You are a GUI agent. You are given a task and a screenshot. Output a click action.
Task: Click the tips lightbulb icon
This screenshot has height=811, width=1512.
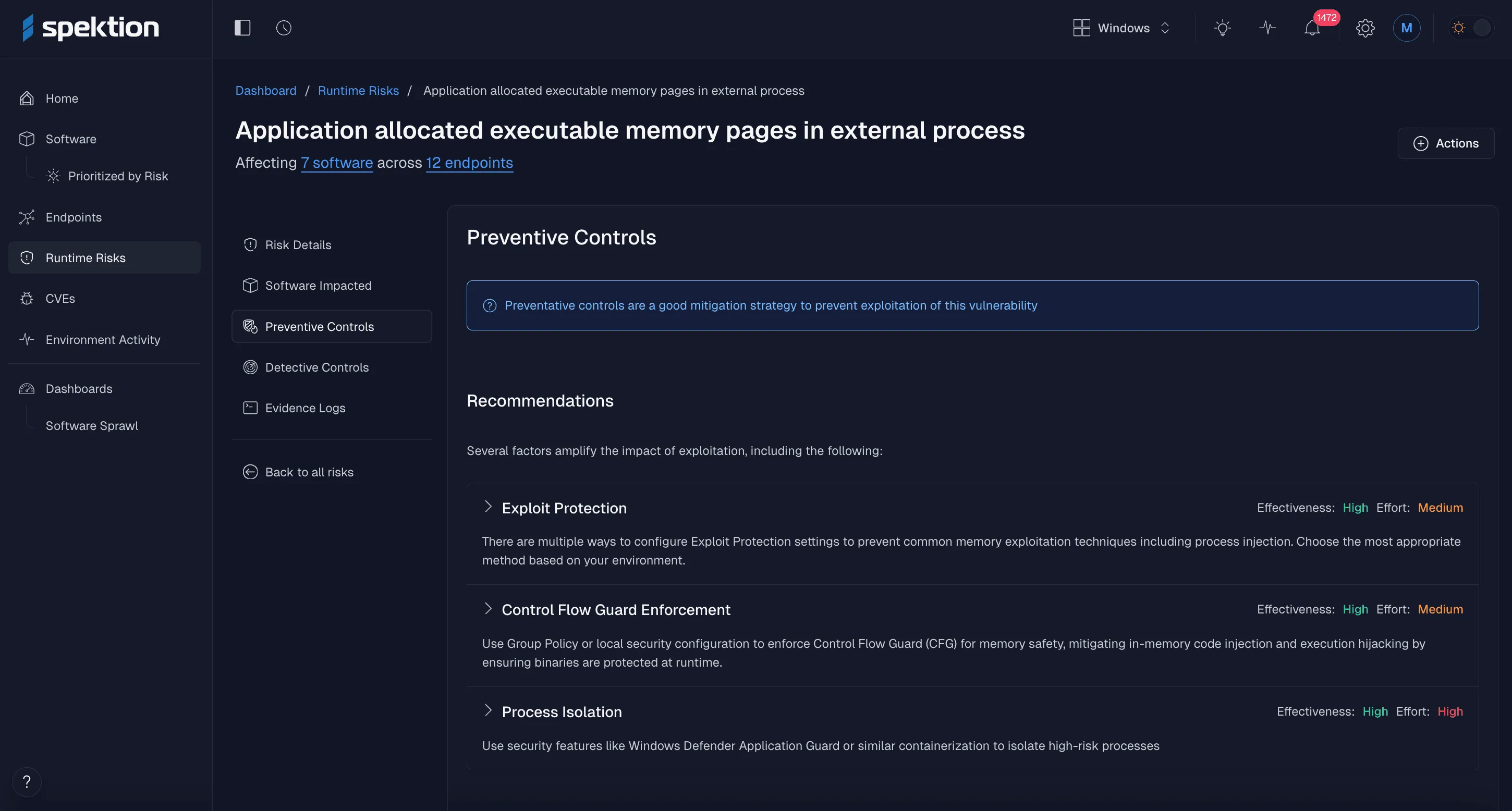[x=1222, y=27]
